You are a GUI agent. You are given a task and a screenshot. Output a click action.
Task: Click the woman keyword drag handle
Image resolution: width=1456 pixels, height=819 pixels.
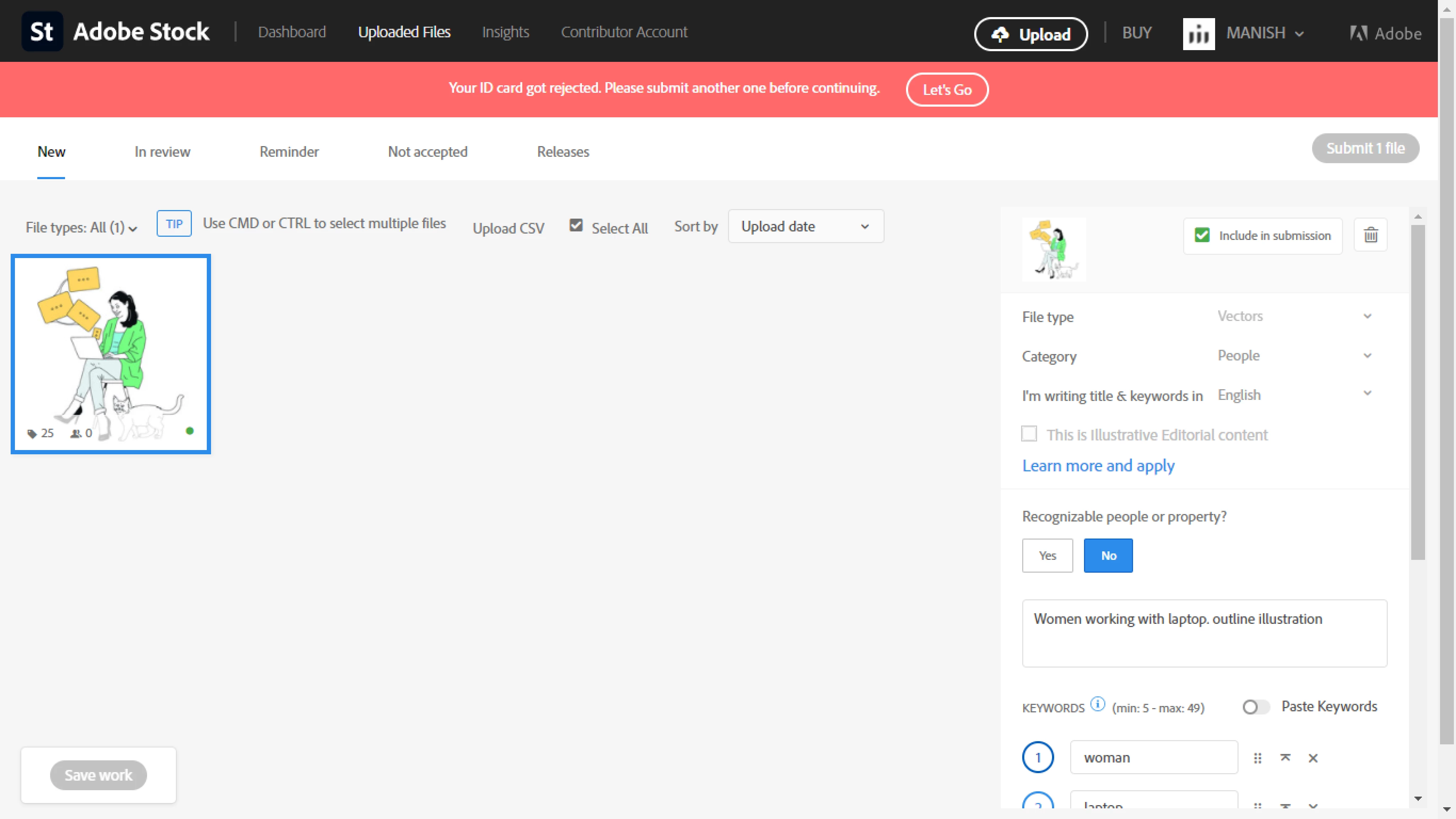pos(1257,759)
